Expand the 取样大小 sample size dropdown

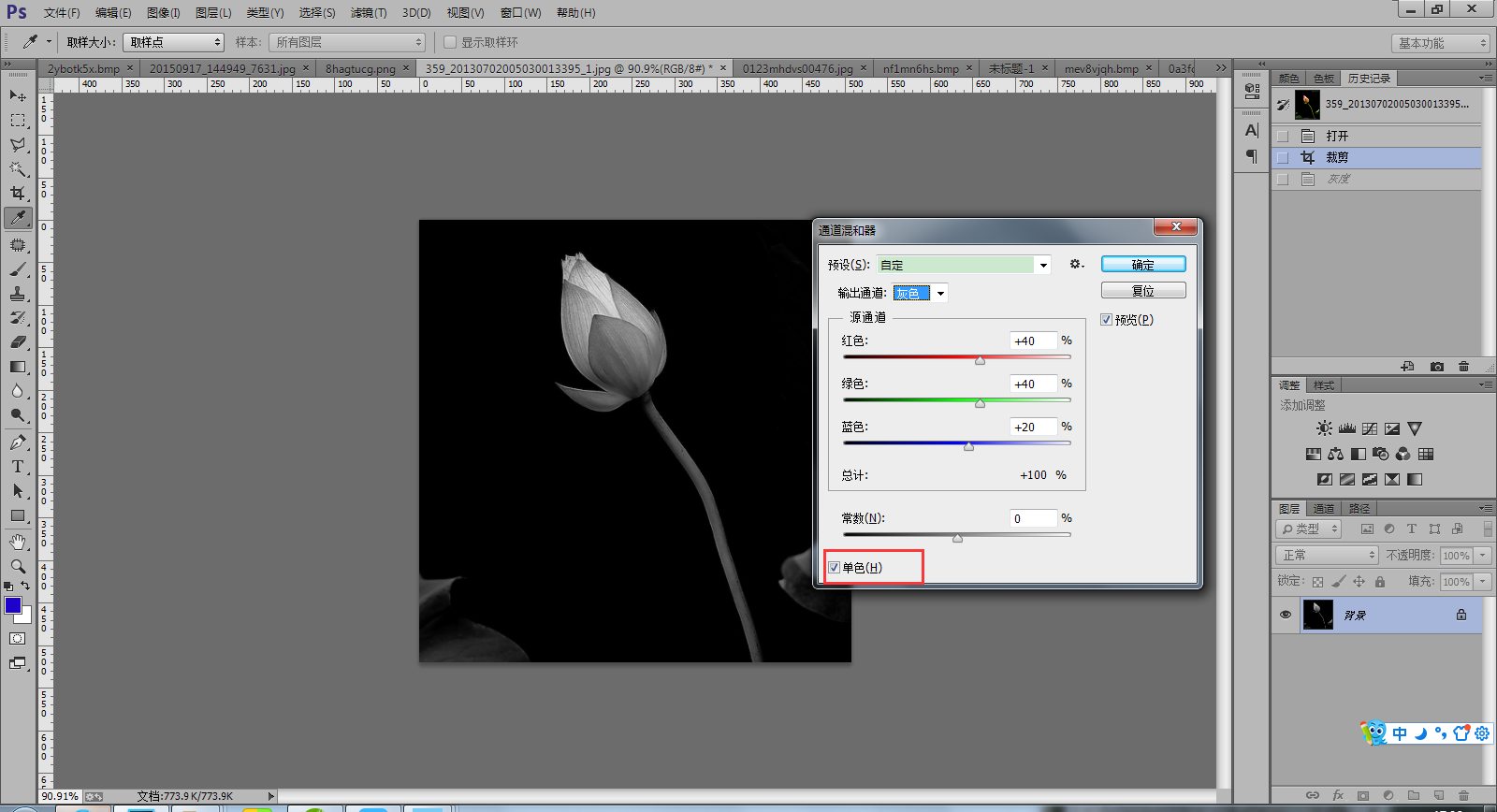[x=174, y=42]
